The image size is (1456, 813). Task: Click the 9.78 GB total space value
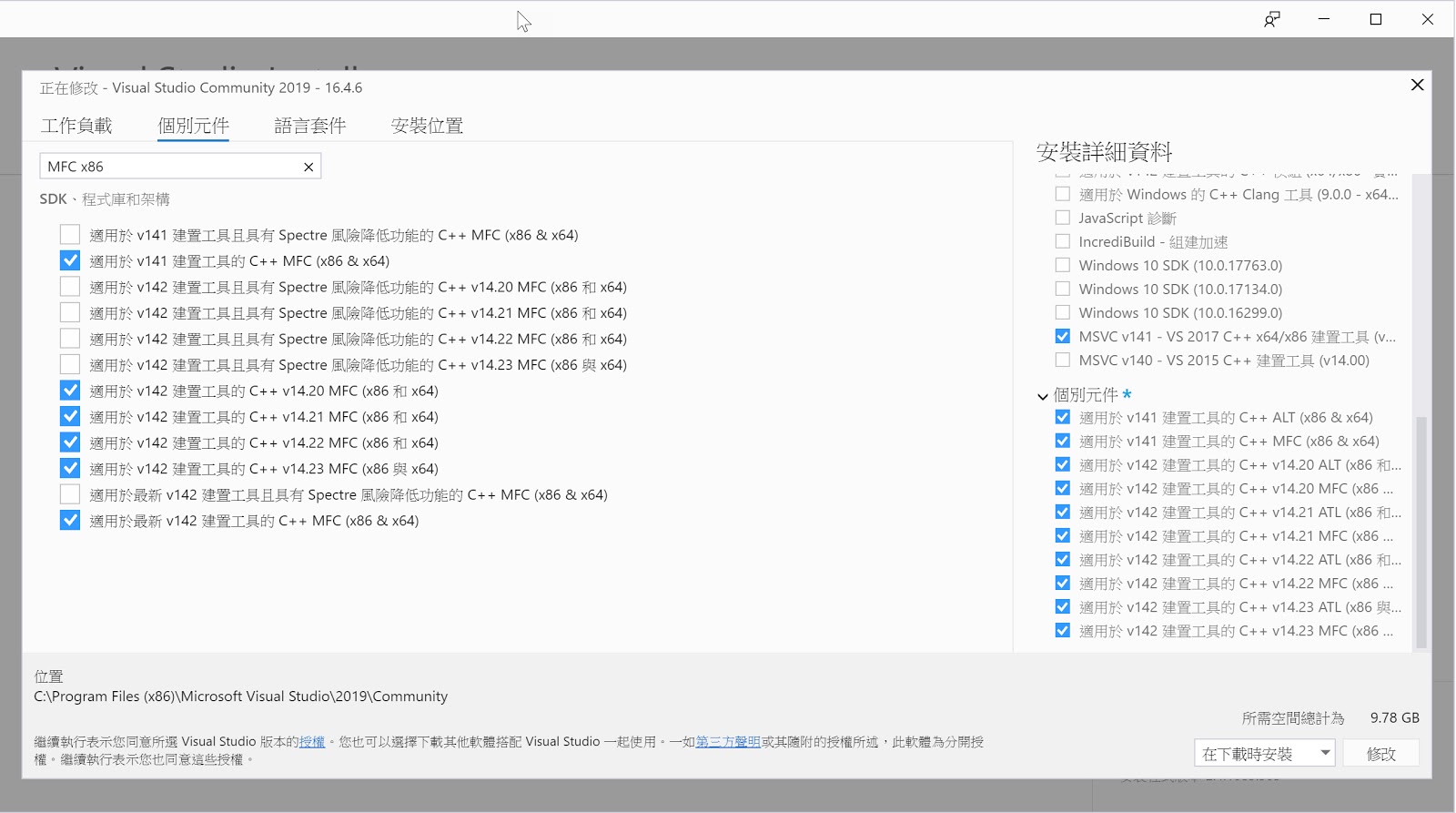pos(1394,718)
